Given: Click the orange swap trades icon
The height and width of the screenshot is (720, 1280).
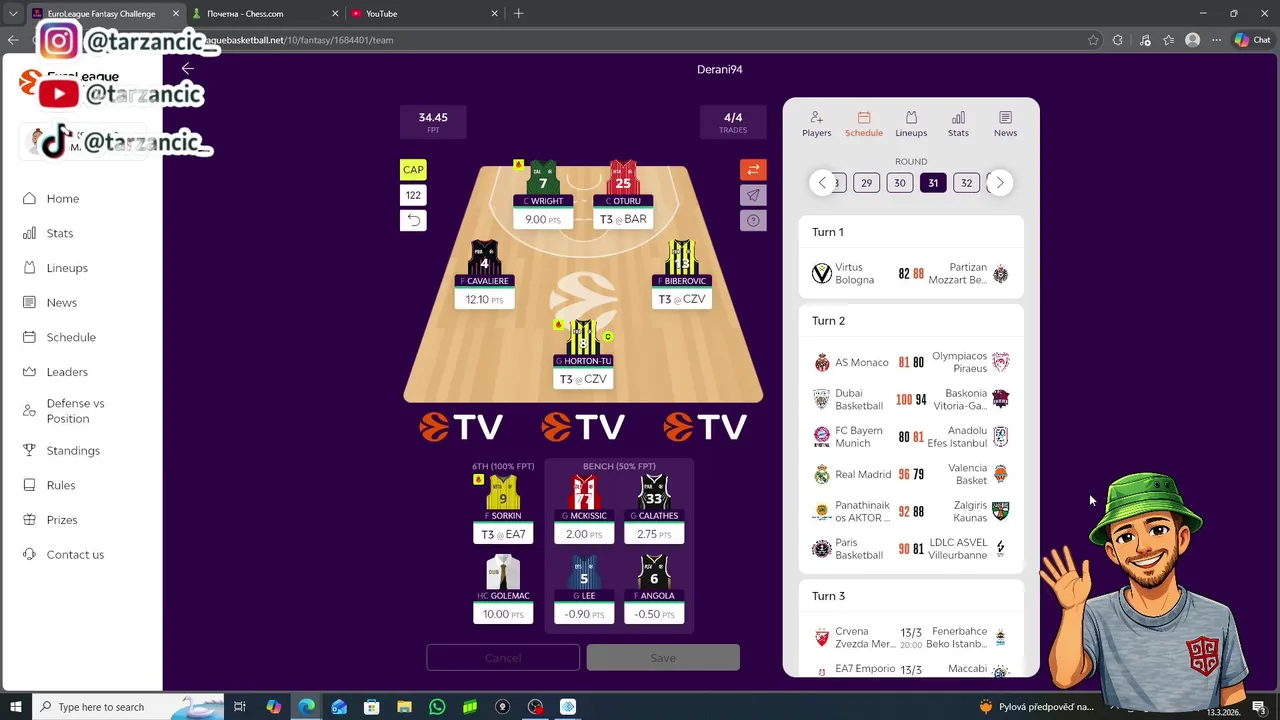Looking at the screenshot, I should pos(753,170).
